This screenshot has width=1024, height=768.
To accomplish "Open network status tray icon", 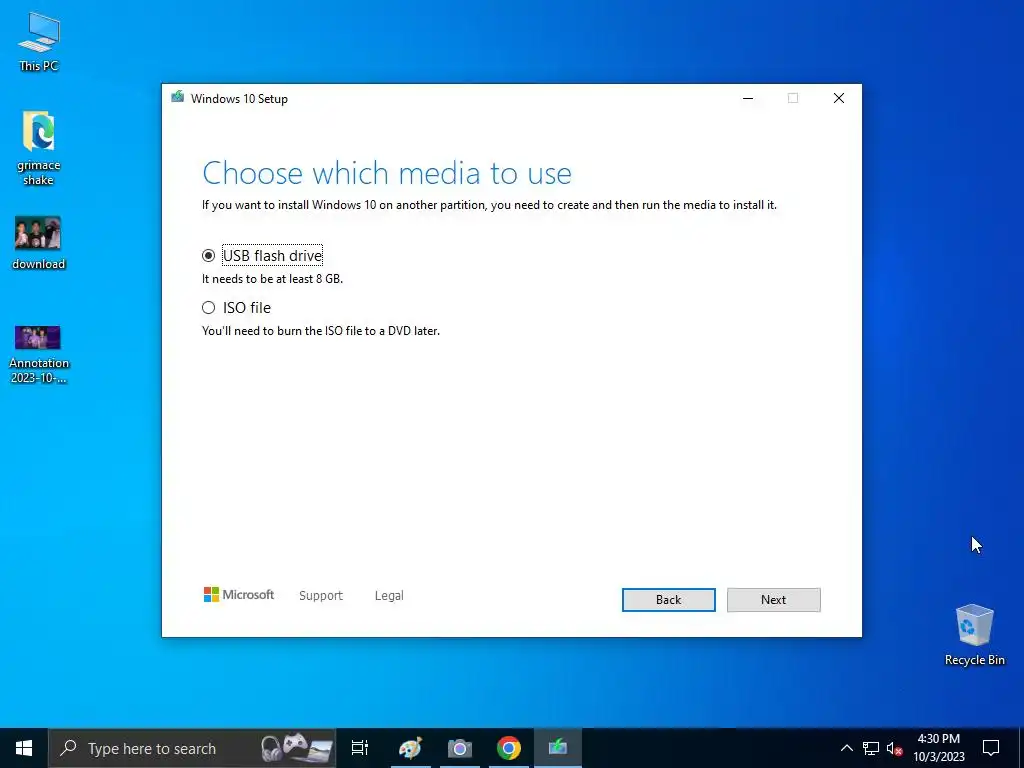I will coord(871,748).
